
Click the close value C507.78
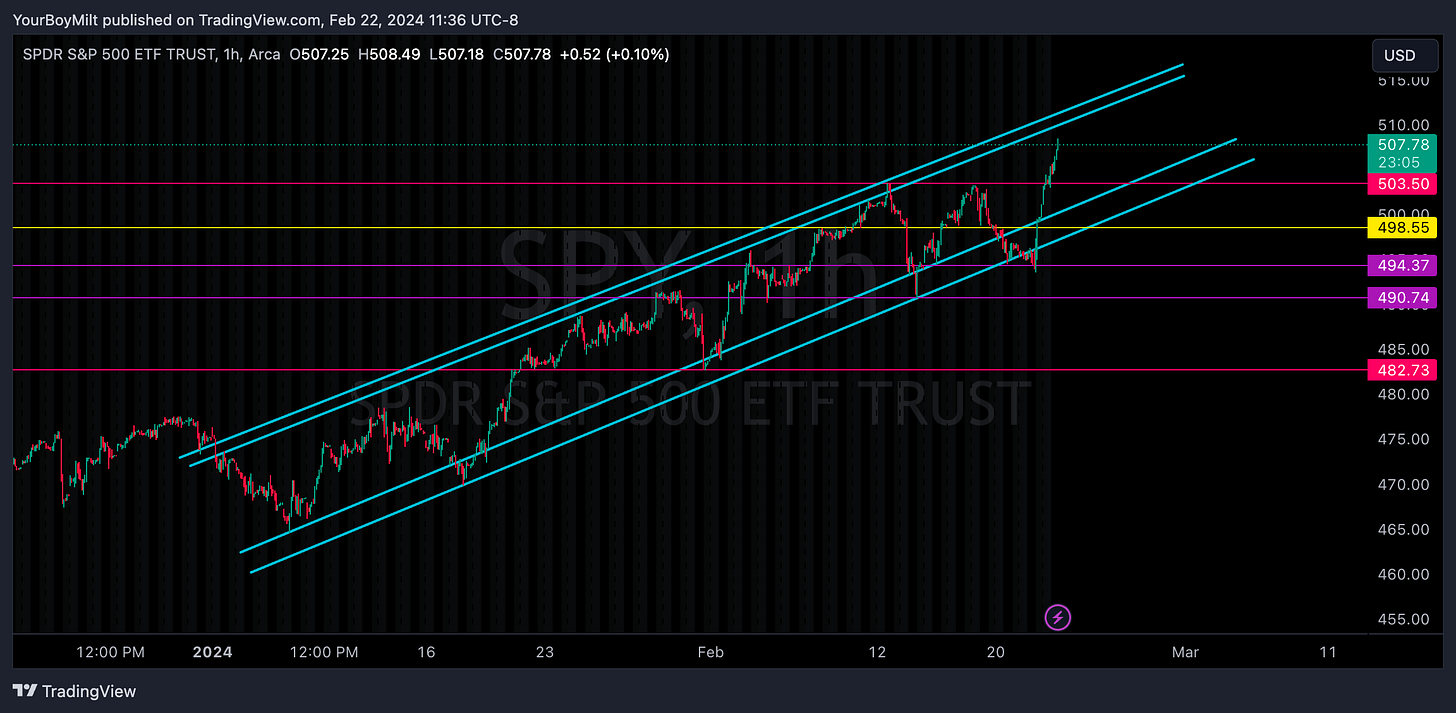coord(522,54)
